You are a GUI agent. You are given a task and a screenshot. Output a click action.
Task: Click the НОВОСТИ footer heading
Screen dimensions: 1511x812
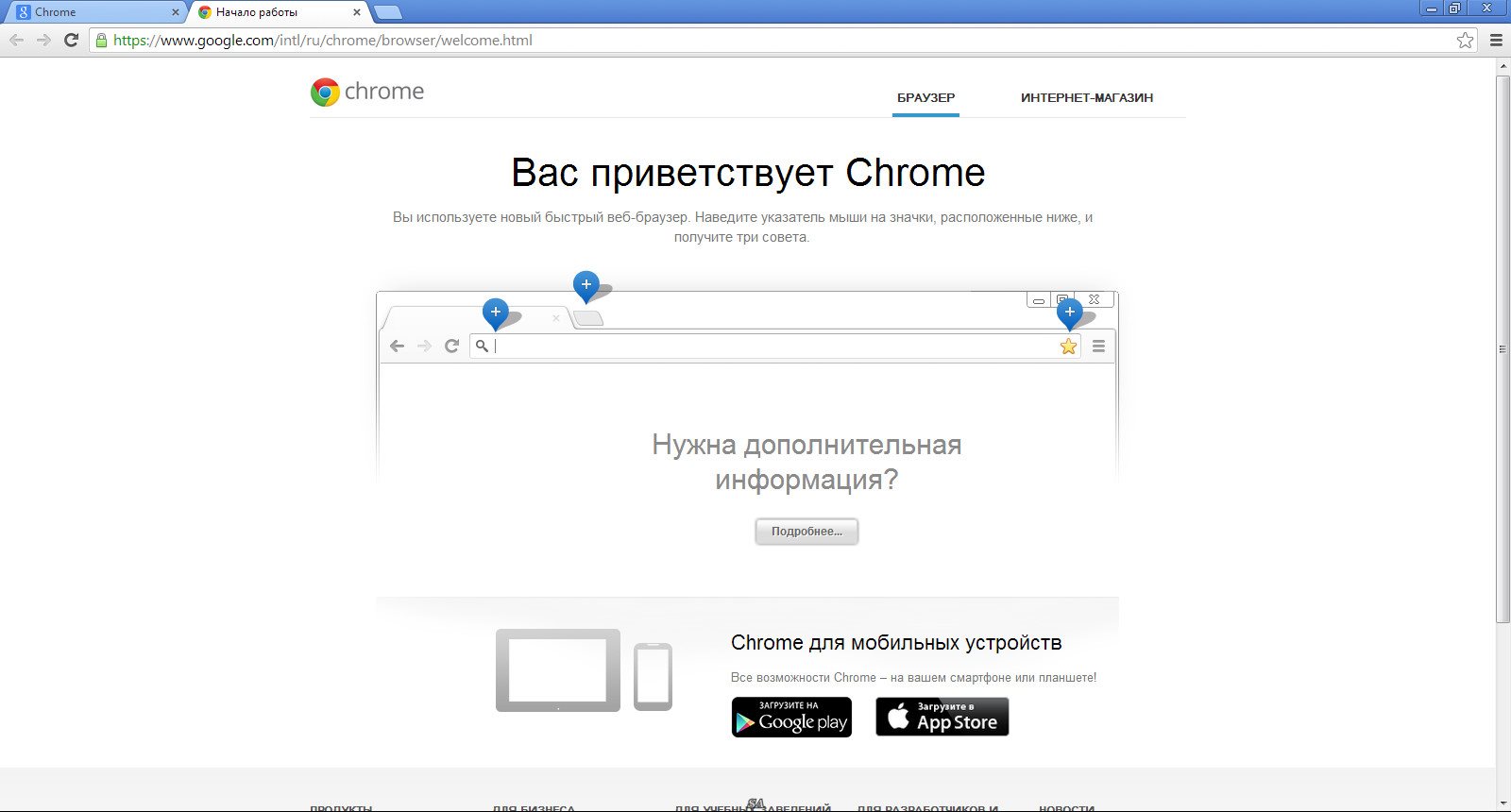pyautogui.click(x=1066, y=808)
